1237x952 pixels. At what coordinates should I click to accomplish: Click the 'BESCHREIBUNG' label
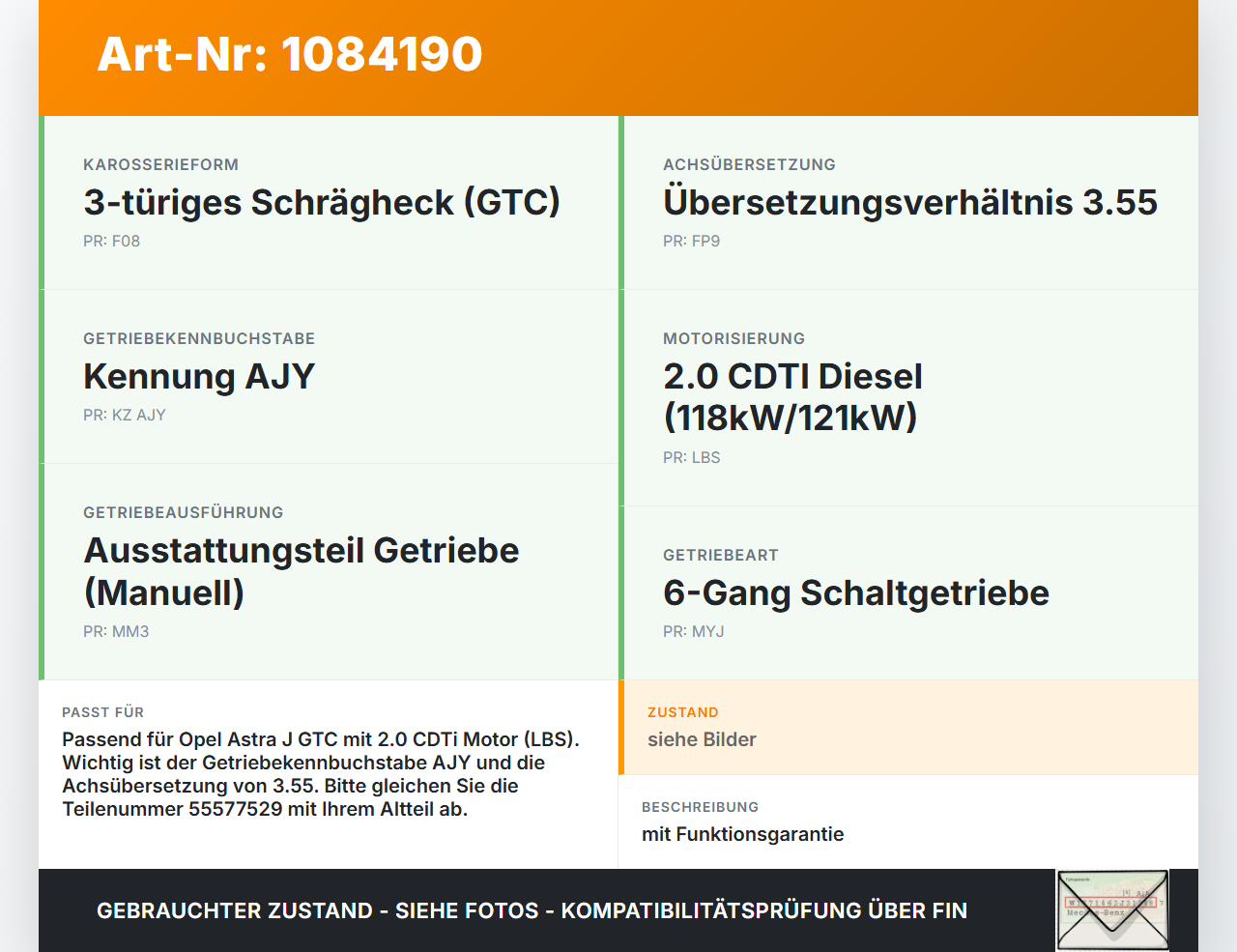click(700, 807)
